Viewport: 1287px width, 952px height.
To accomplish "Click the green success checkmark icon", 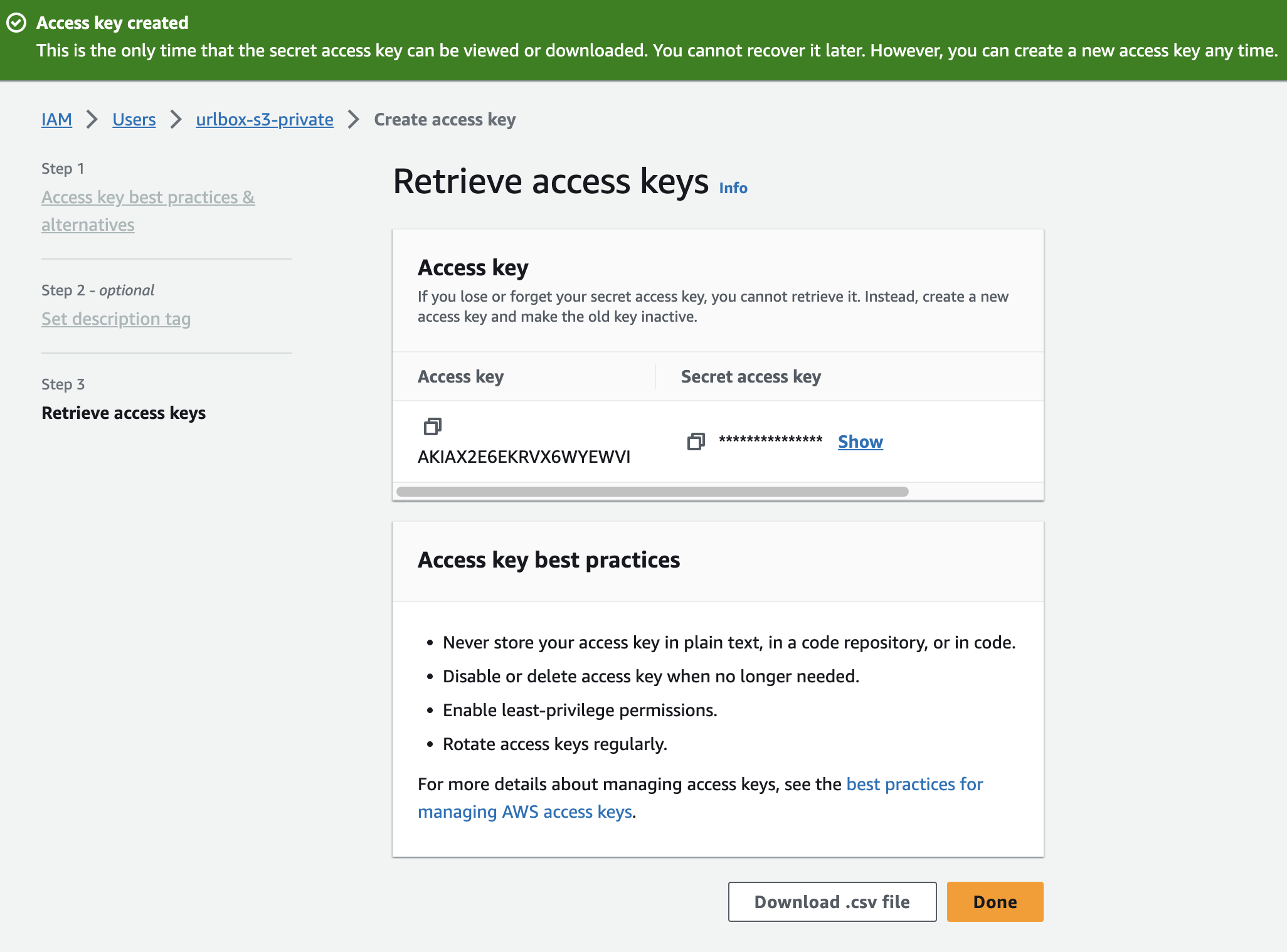I will click(16, 23).
